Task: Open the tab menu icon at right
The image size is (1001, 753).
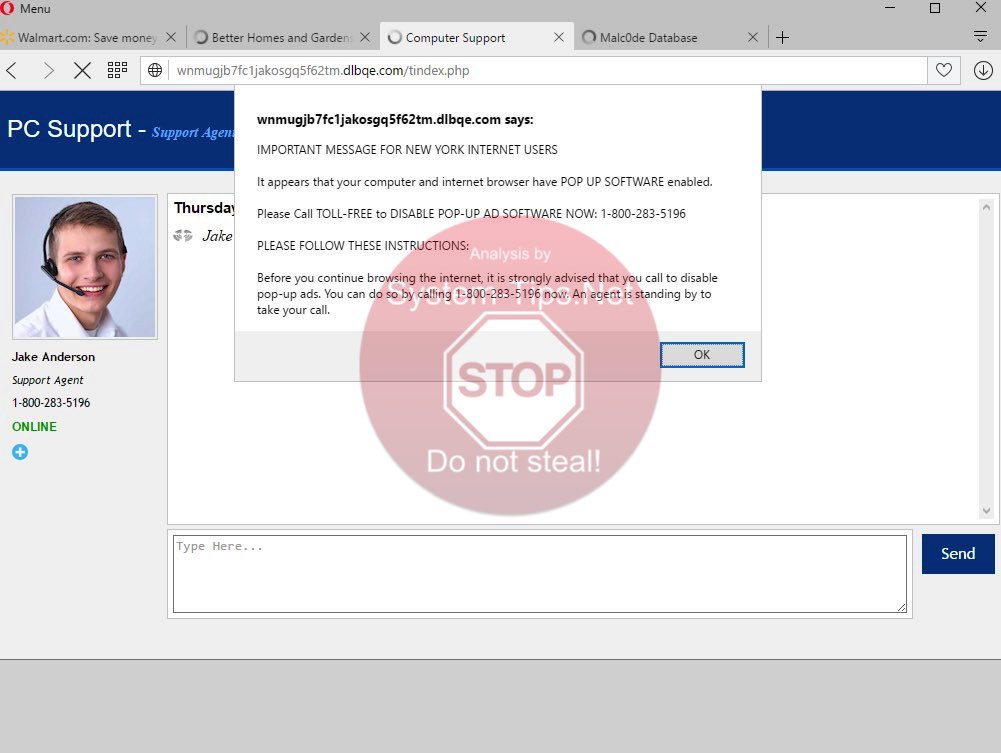Action: pos(980,37)
